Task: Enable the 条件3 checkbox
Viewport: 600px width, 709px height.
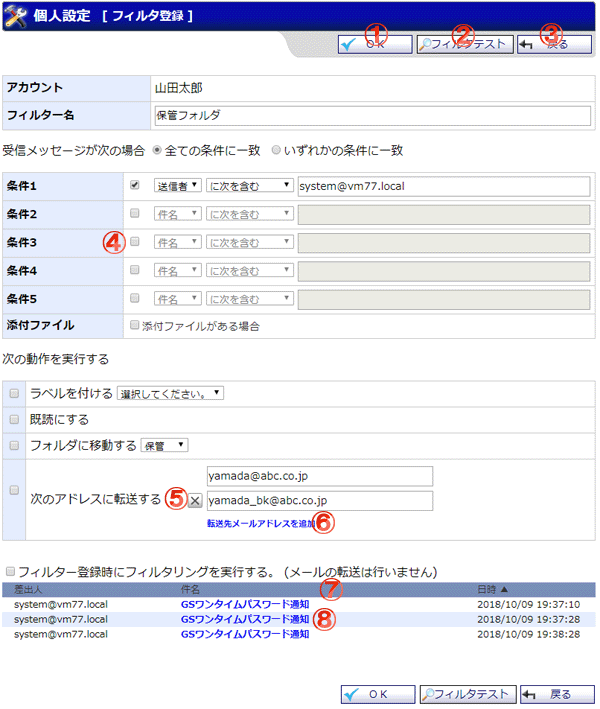Action: pyautogui.click(x=135, y=242)
